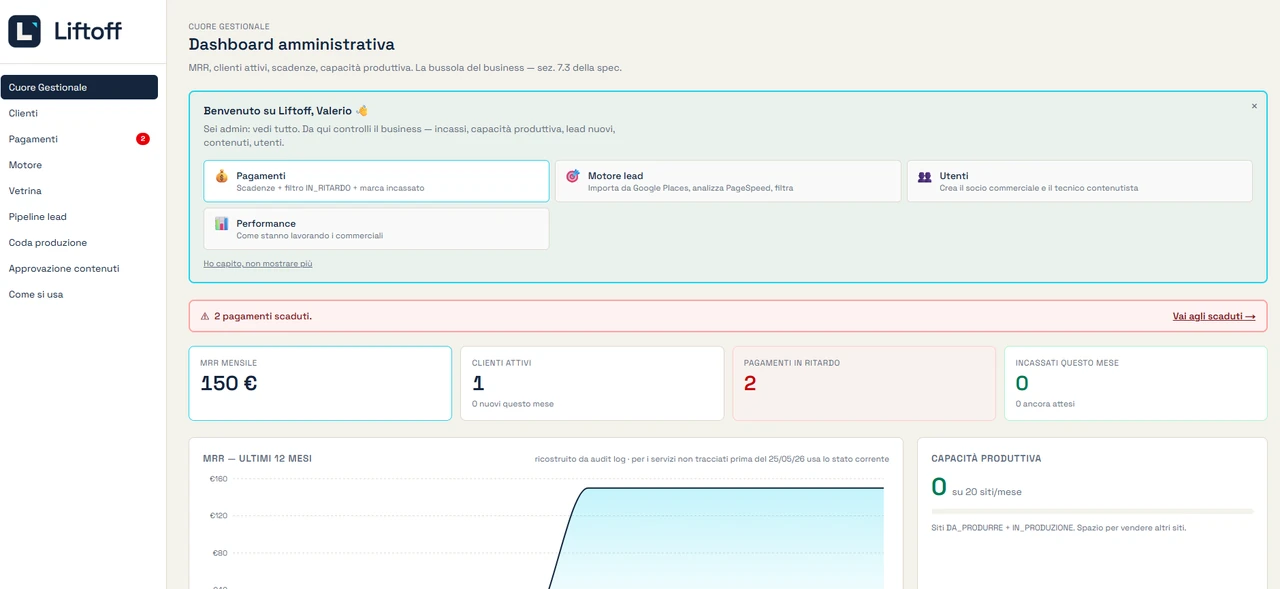The height and width of the screenshot is (589, 1280).
Task: Click the €120 axis label on chart
Action: 218,516
